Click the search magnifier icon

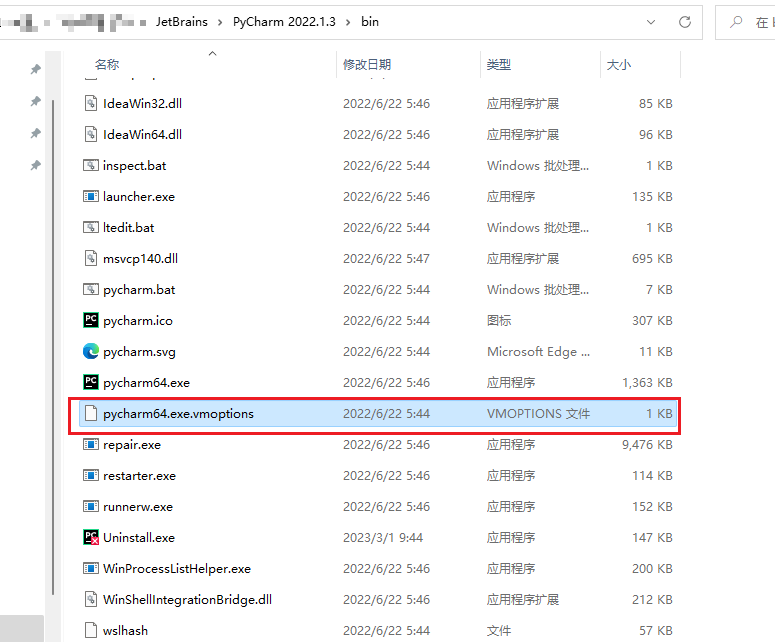(736, 22)
